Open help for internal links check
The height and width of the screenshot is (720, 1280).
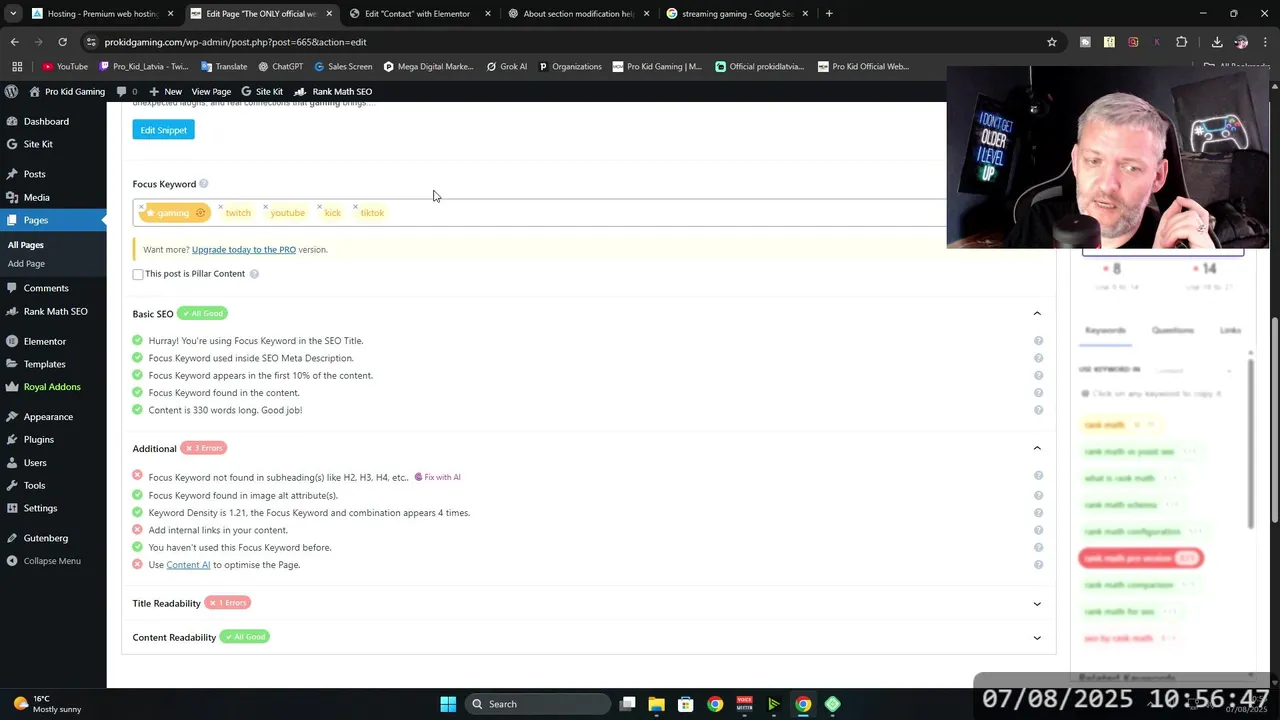[1038, 530]
